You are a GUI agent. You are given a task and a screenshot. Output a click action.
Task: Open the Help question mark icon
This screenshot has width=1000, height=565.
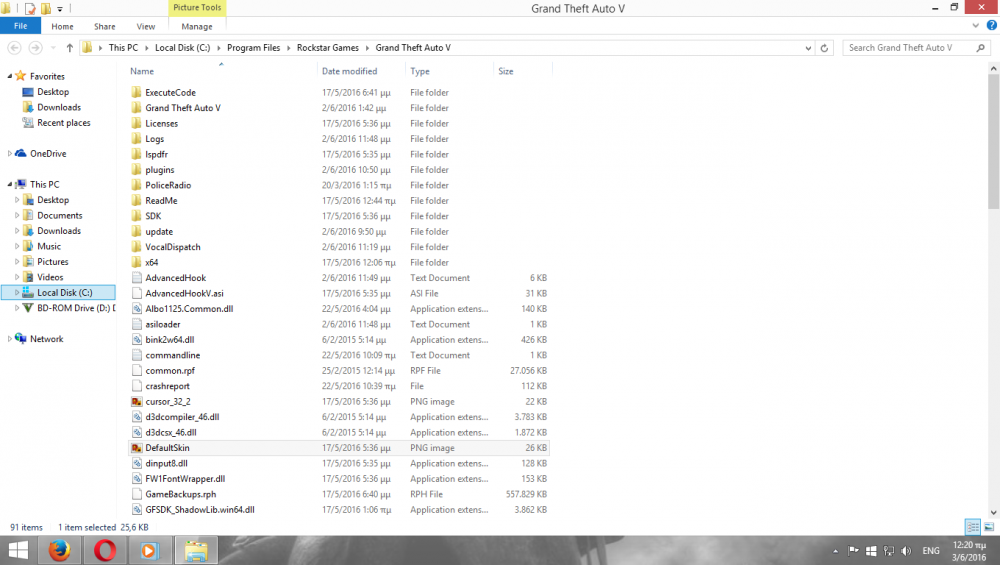tap(992, 26)
